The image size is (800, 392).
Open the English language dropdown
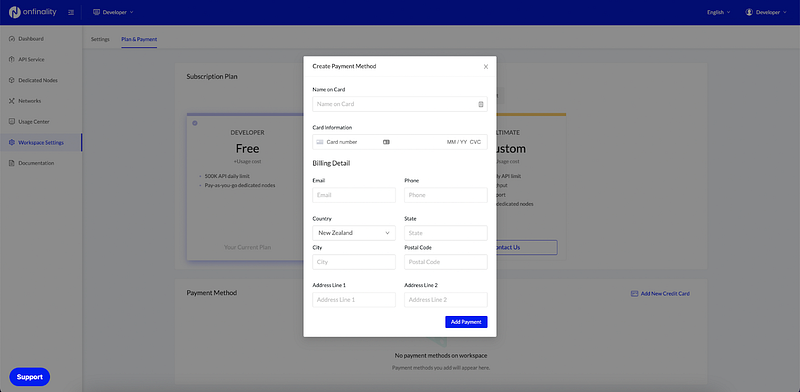coord(718,12)
